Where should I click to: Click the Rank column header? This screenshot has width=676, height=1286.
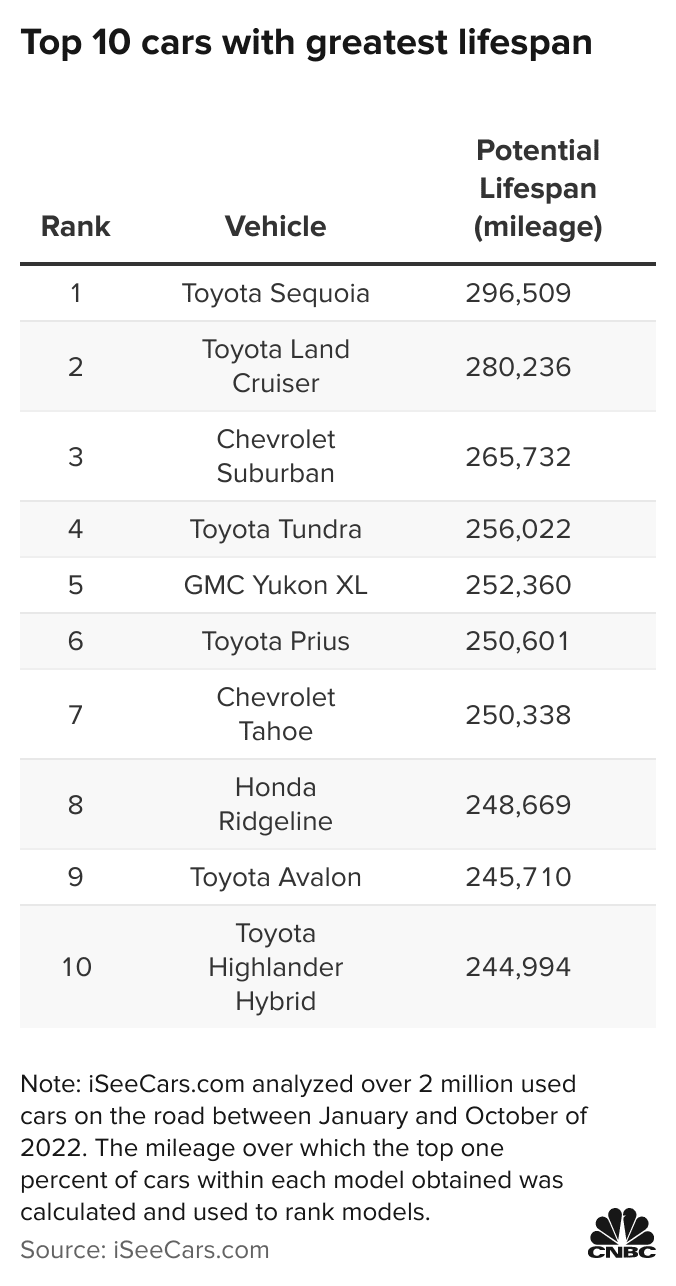(x=76, y=226)
